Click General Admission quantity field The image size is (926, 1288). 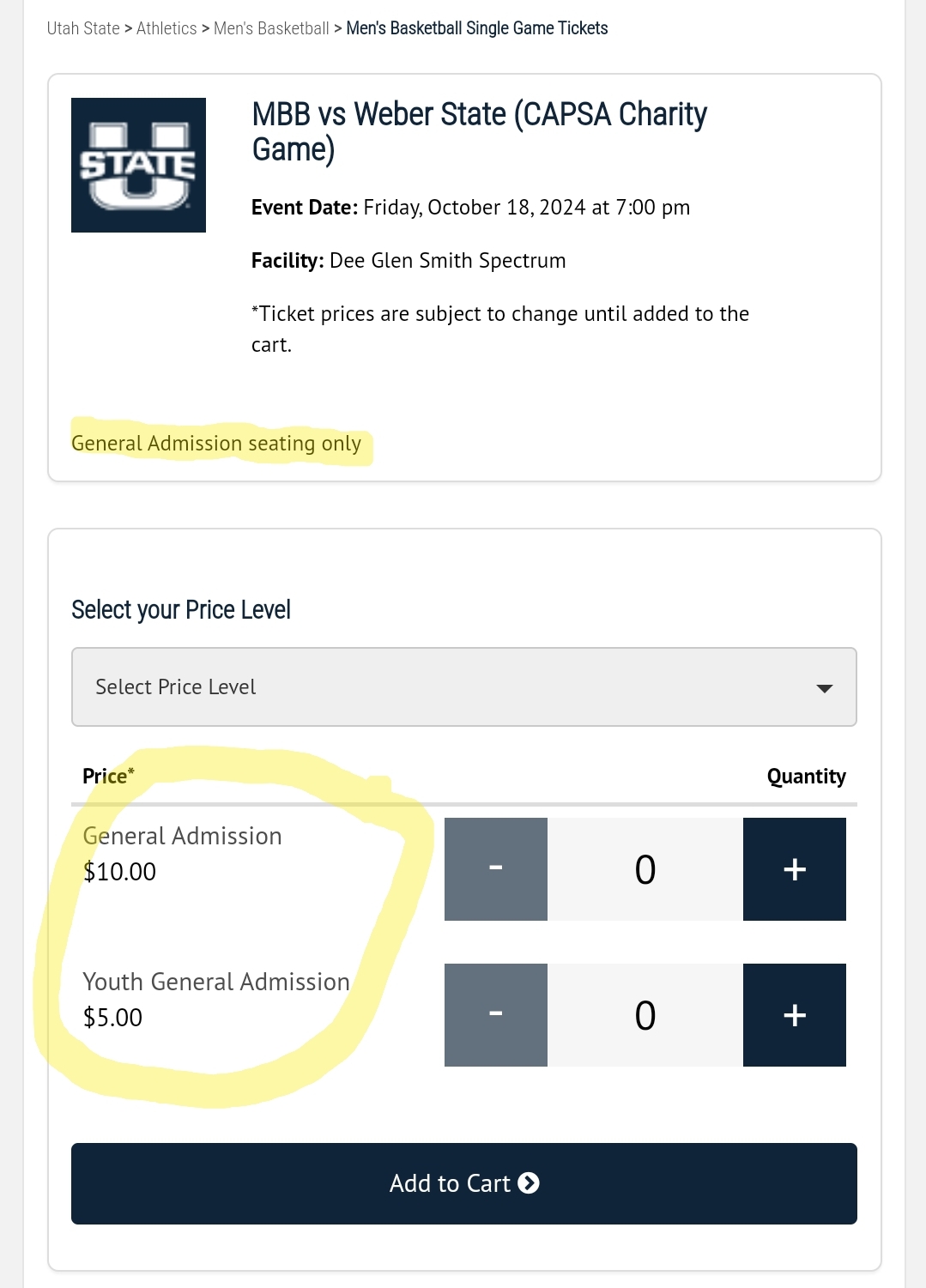[645, 869]
